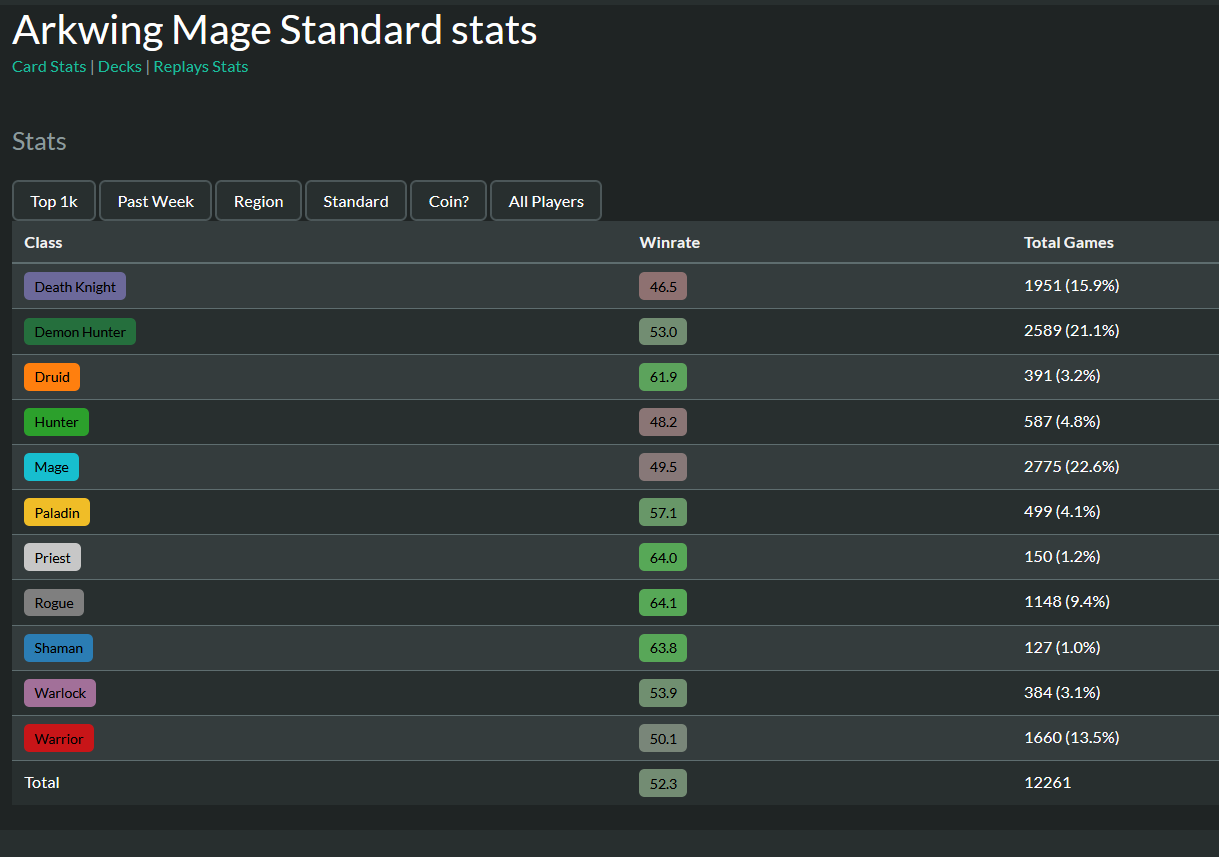This screenshot has width=1219, height=857.
Task: Click the 61.9 winrate for Druid
Action: pos(663,377)
